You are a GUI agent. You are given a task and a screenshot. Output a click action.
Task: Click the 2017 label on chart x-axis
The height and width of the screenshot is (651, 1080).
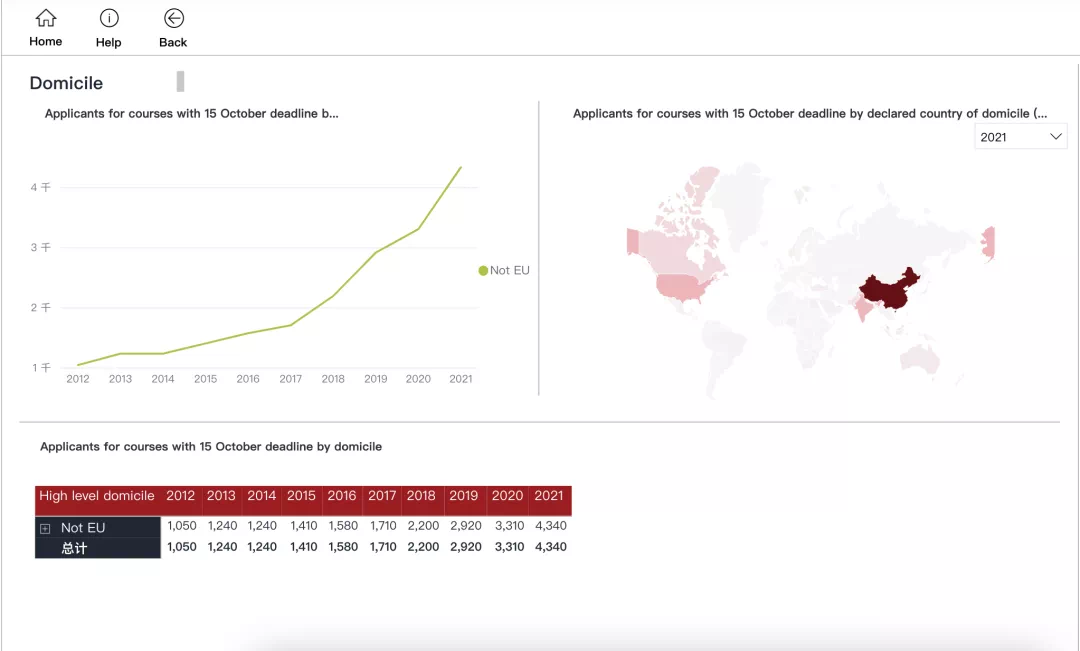click(x=291, y=379)
